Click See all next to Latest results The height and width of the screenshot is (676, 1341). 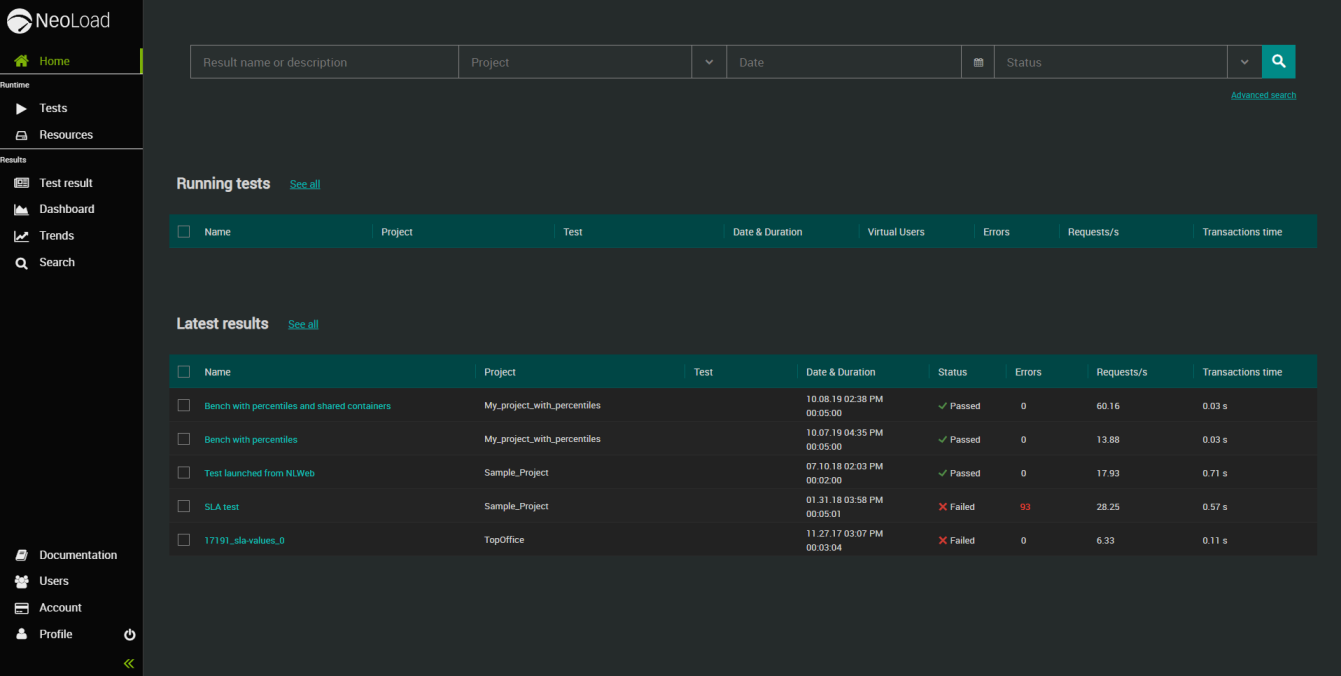tap(303, 325)
